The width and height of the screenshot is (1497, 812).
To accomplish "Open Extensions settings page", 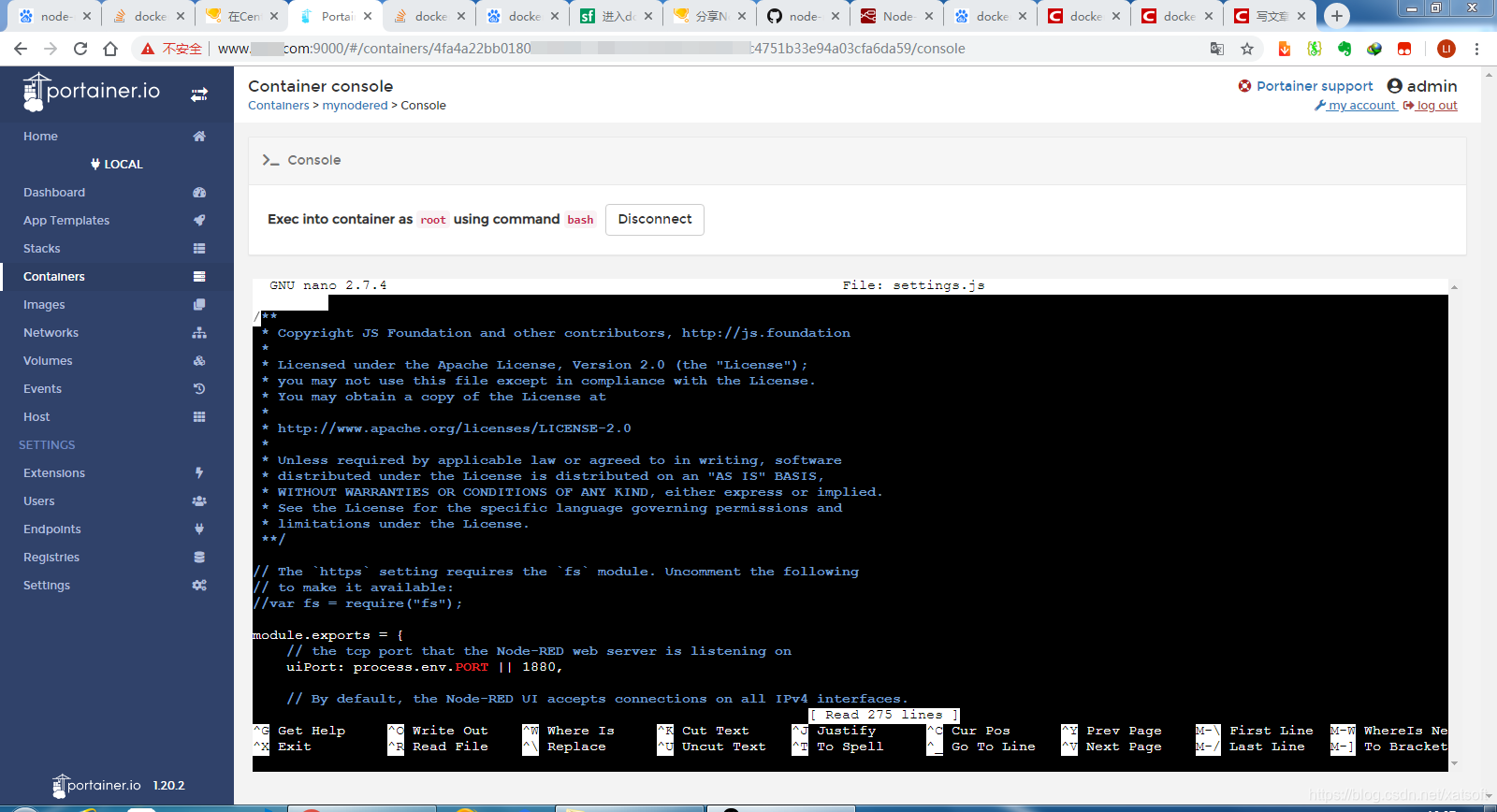I will point(54,472).
